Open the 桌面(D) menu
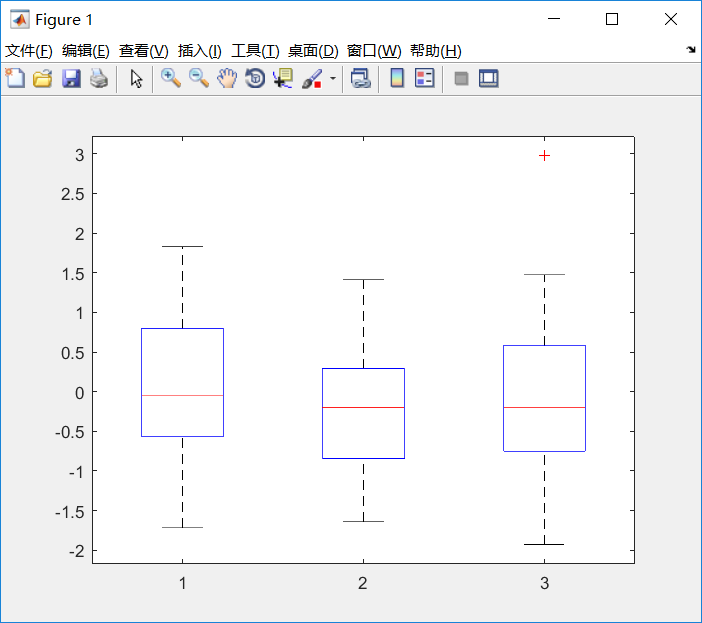The image size is (702, 623). (x=313, y=51)
